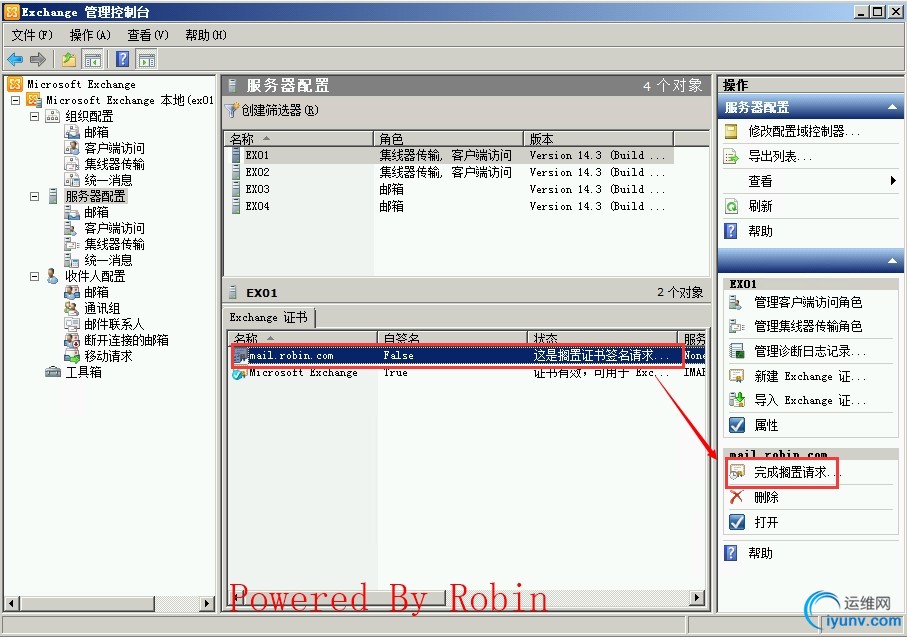
Task: Sort servers by the 版本 column header
Action: [x=598, y=139]
